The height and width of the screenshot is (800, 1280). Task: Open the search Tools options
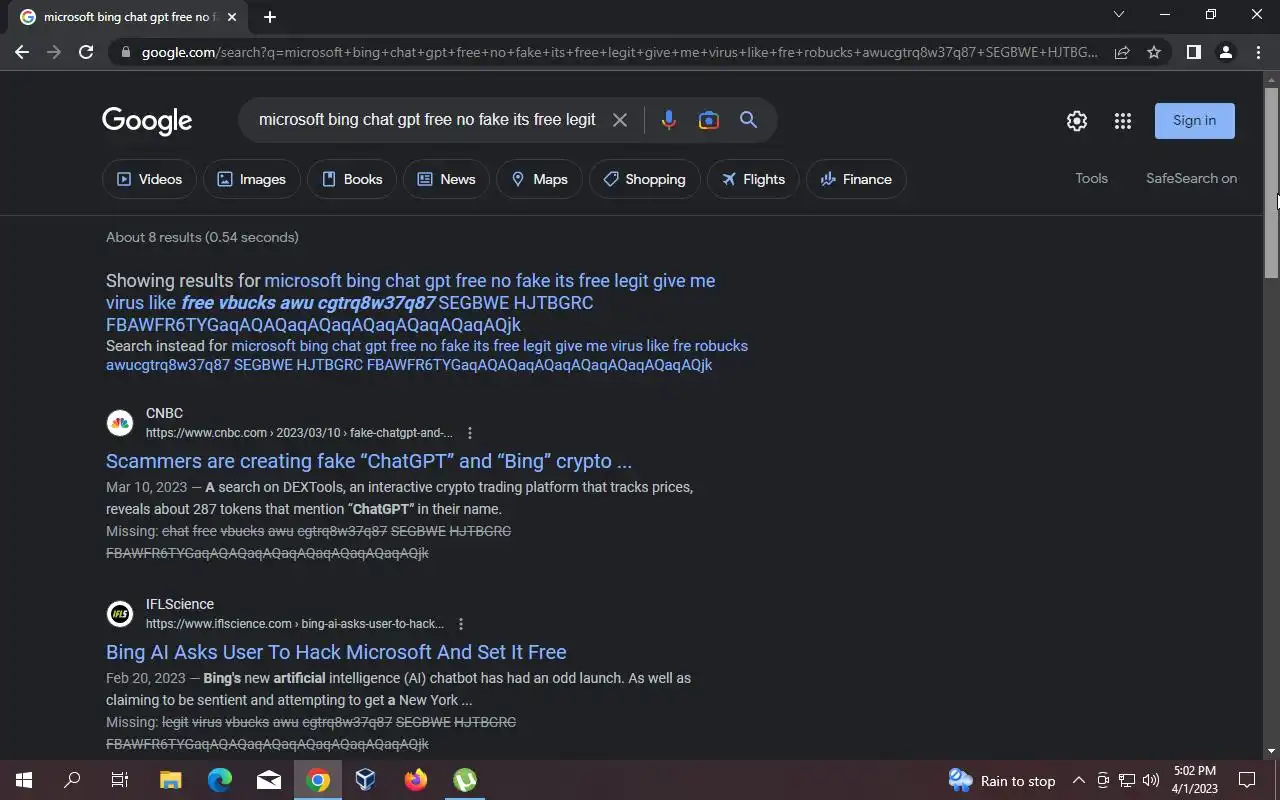[x=1091, y=178]
